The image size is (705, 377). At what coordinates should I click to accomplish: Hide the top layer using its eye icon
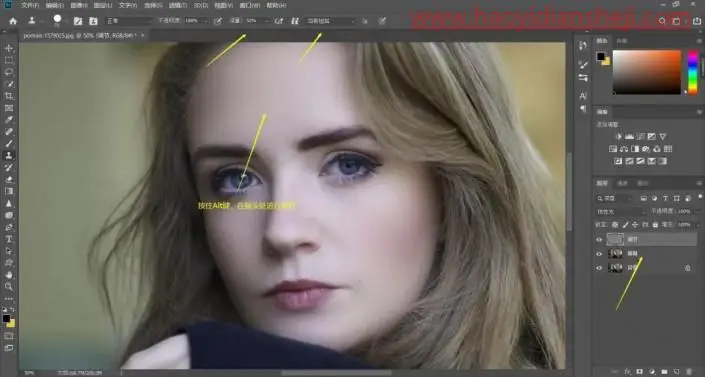[599, 240]
